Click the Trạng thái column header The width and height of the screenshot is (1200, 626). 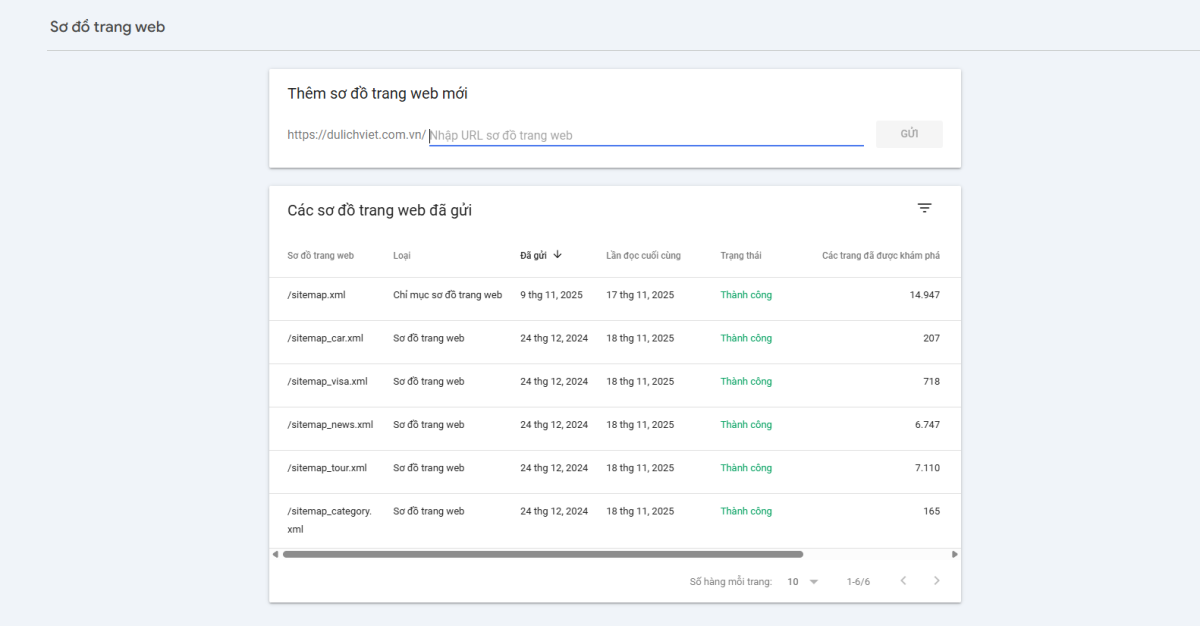[x=739, y=254]
